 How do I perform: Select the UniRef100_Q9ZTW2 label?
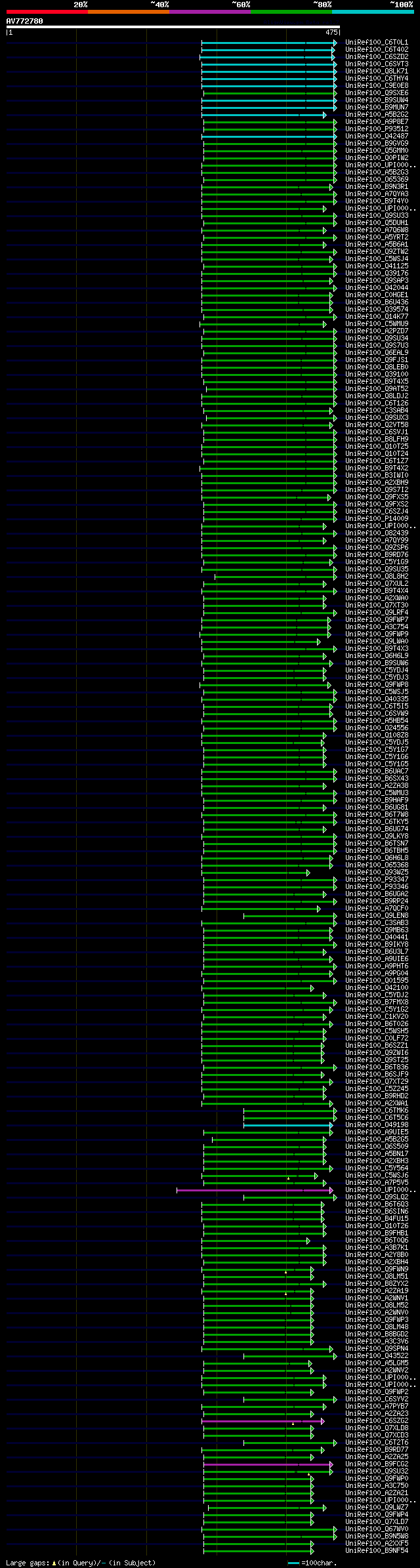point(377,251)
